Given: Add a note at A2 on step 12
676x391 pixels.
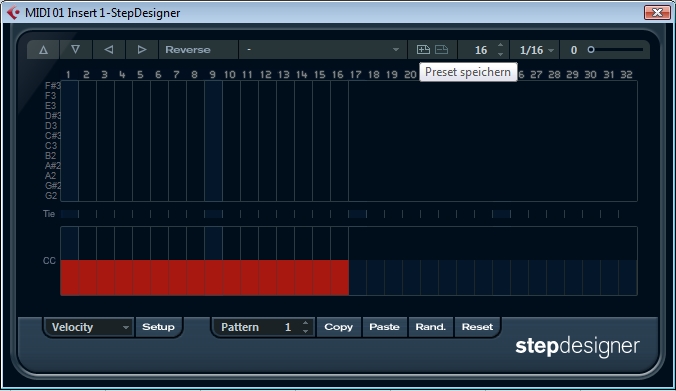Looking at the screenshot, I should 267,176.
